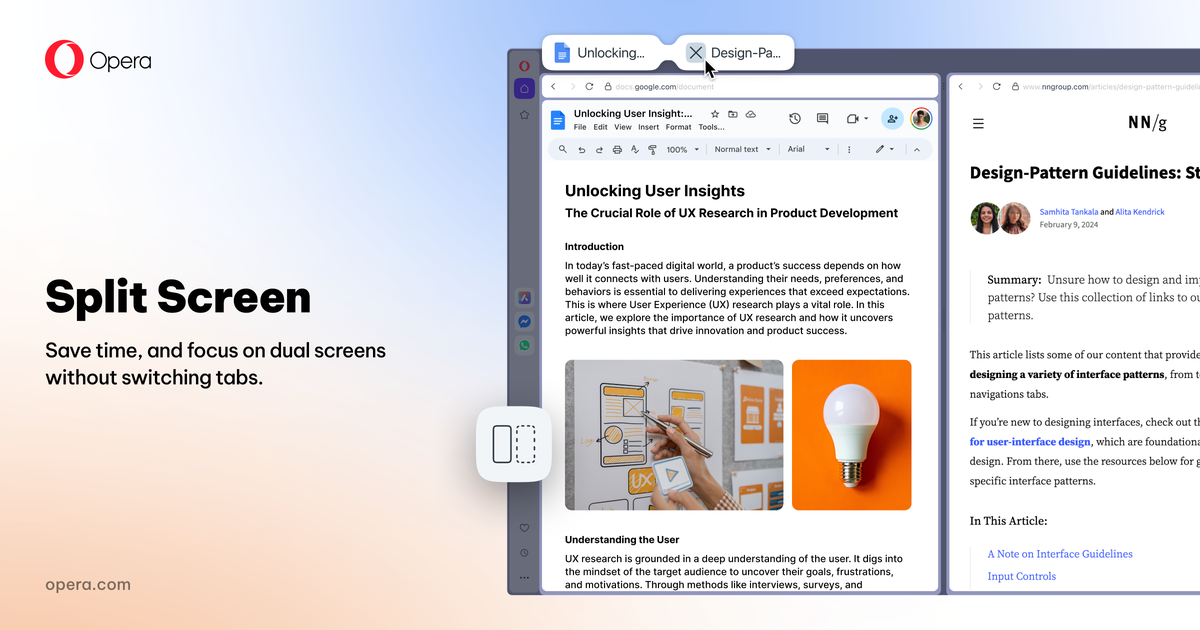Open the 100% zoom level dropdown
This screenshot has width=1200, height=630.
(678, 148)
